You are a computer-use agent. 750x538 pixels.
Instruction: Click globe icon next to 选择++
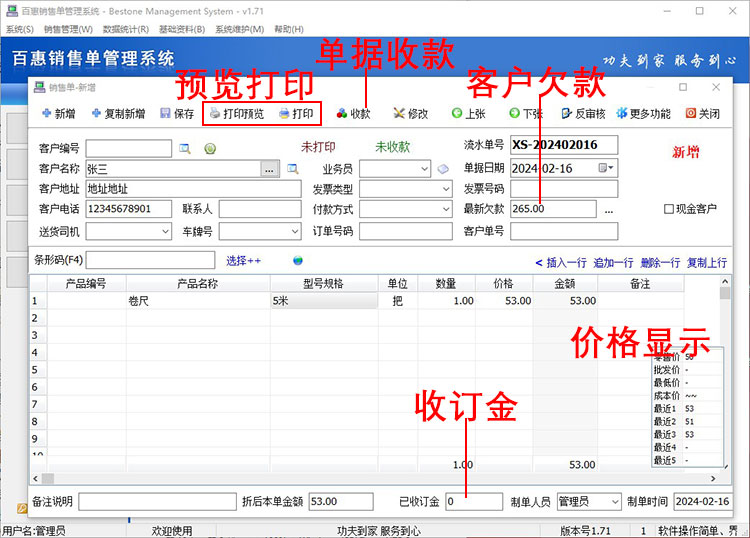point(298,261)
